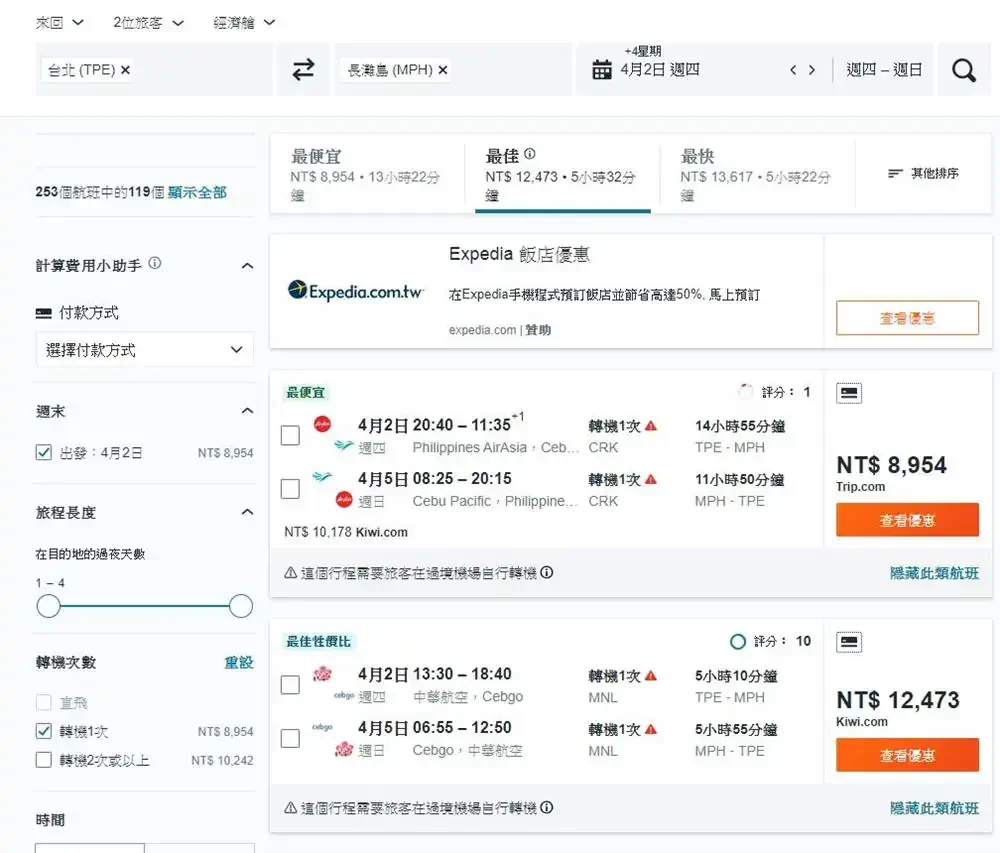Collapse 旅程長度 filter section
This screenshot has width=1000, height=853.
[247, 512]
